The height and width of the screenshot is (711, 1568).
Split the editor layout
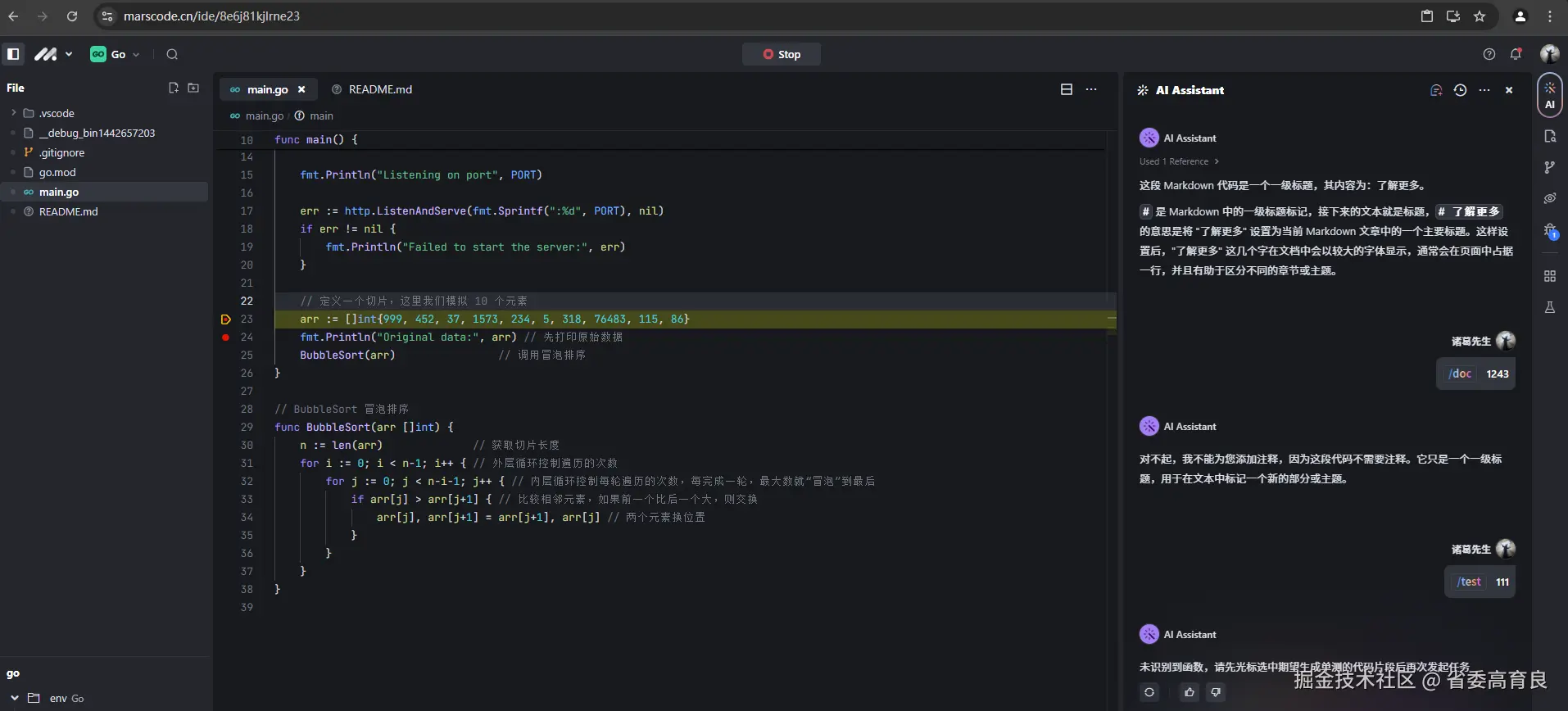pos(1066,89)
